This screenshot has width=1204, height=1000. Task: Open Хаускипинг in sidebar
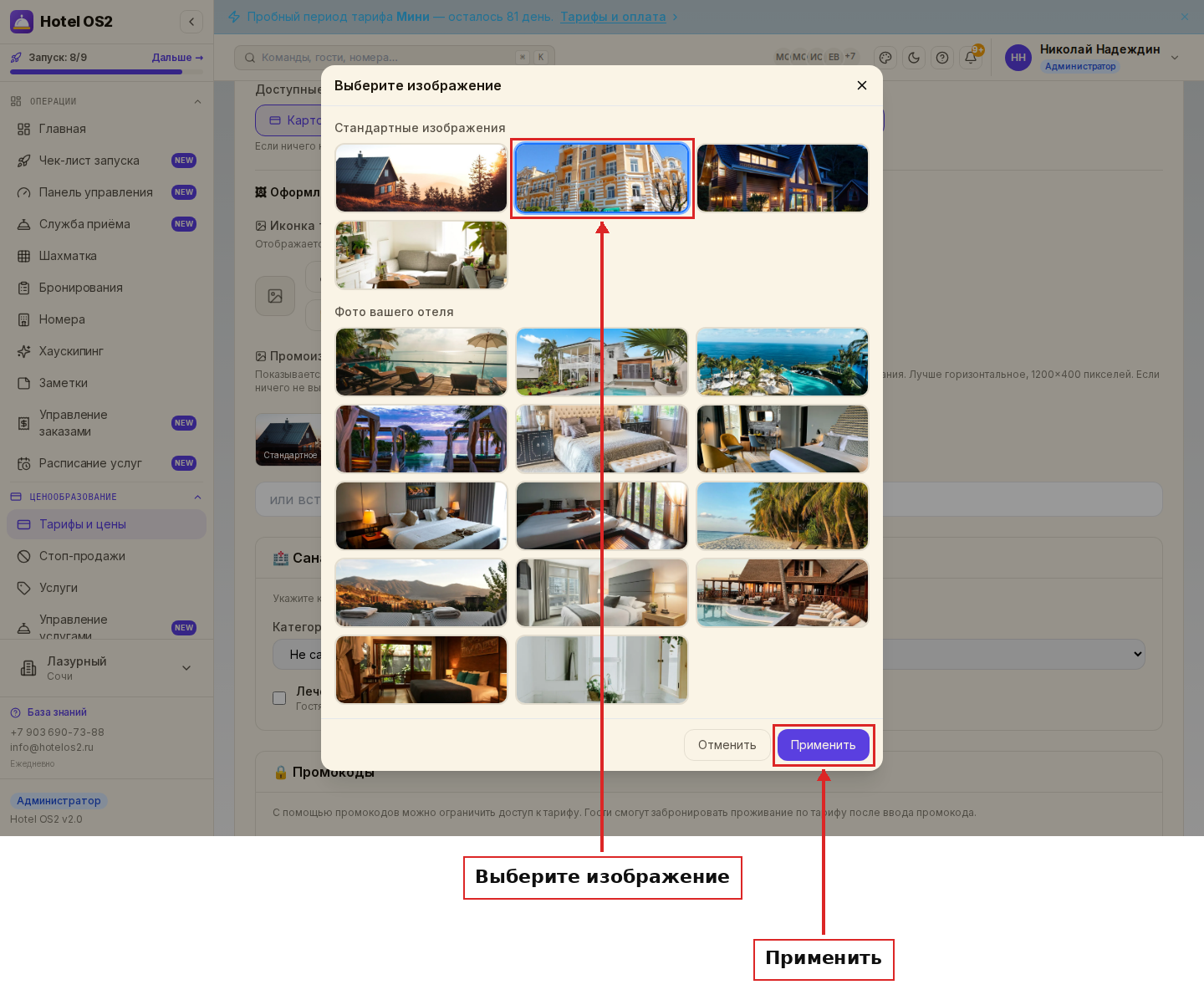click(x=106, y=351)
